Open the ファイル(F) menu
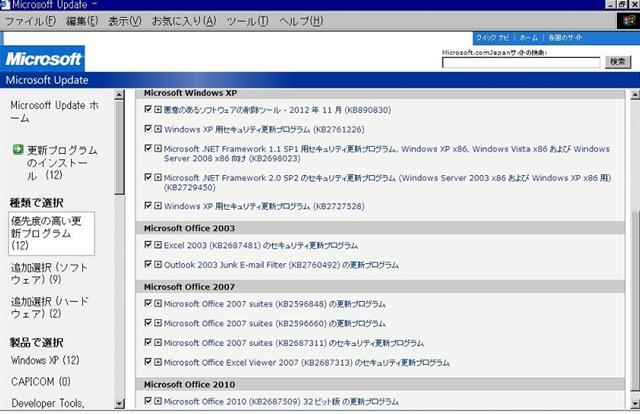 pos(30,21)
